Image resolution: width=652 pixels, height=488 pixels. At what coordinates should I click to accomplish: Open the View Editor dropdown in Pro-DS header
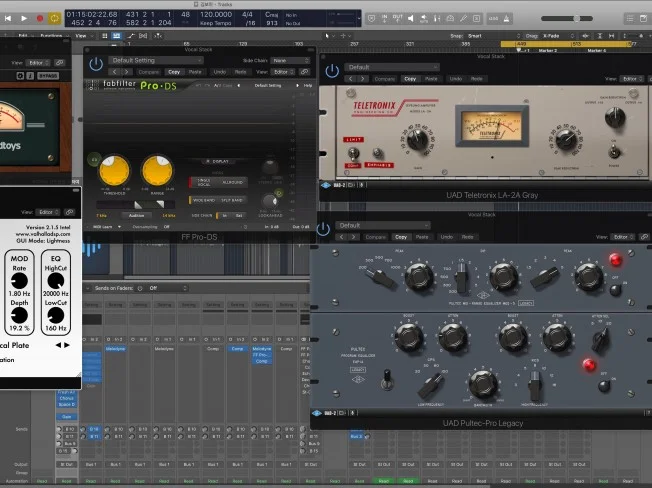point(283,72)
